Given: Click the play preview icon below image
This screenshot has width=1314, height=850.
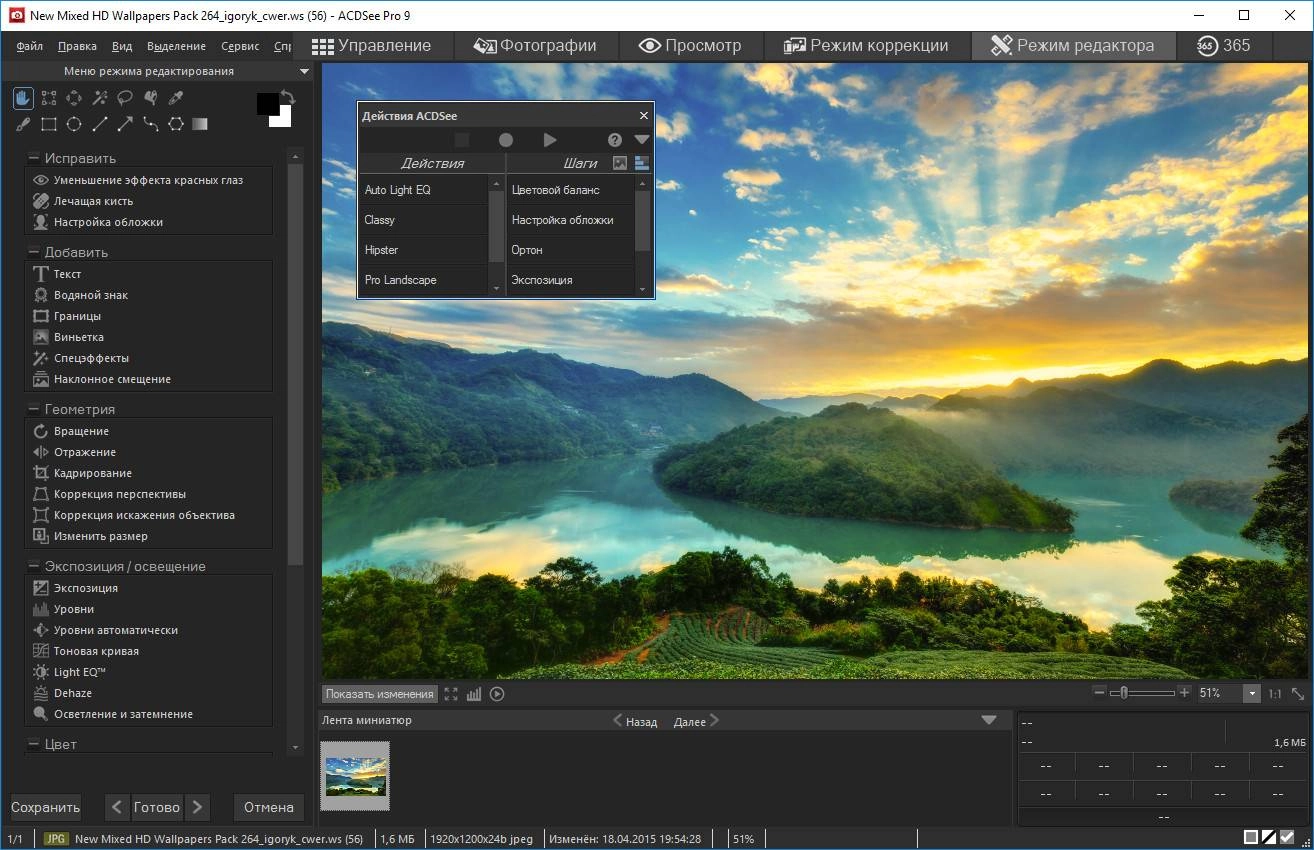Looking at the screenshot, I should [x=497, y=694].
